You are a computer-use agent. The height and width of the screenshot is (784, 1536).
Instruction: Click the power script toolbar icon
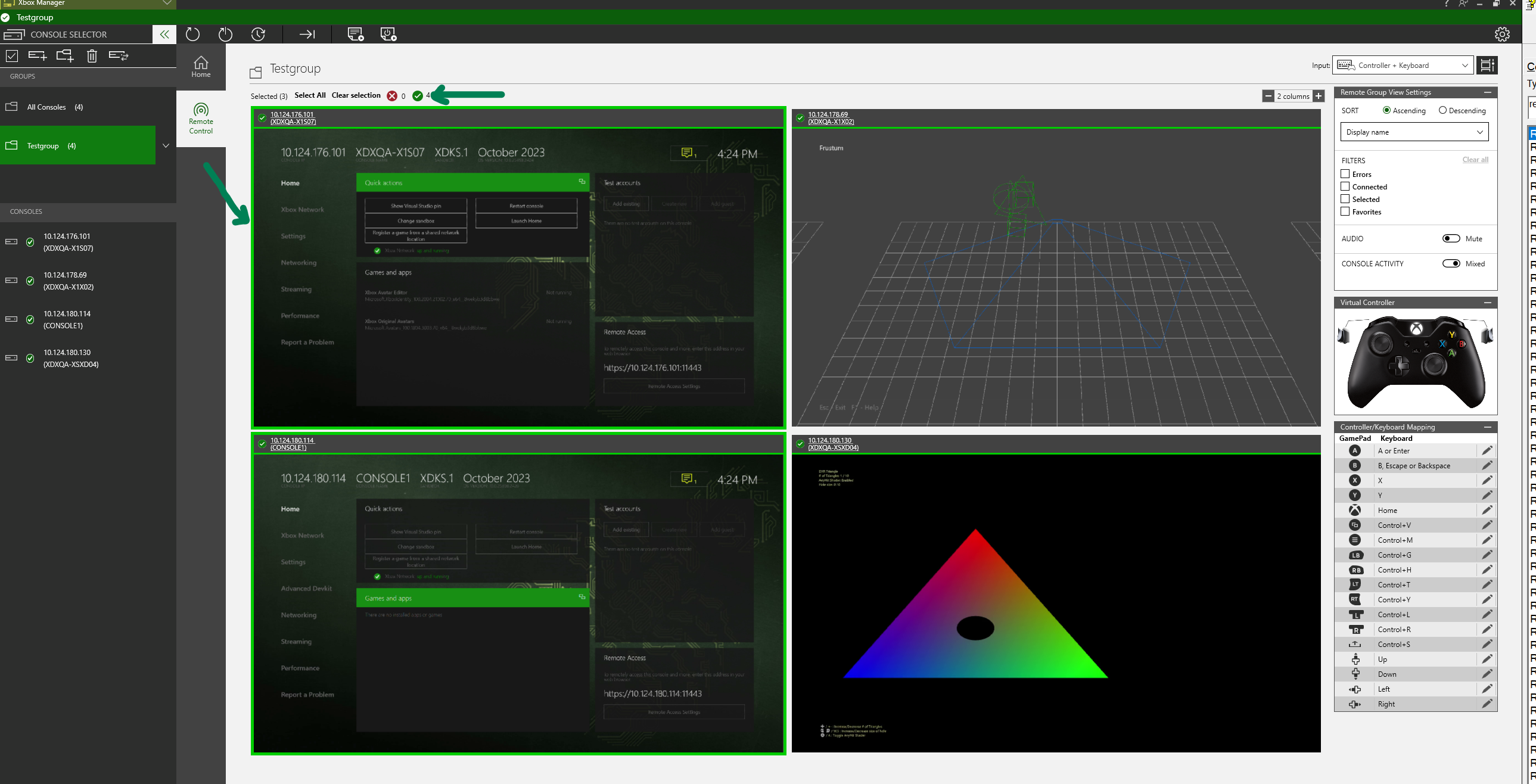[388, 35]
